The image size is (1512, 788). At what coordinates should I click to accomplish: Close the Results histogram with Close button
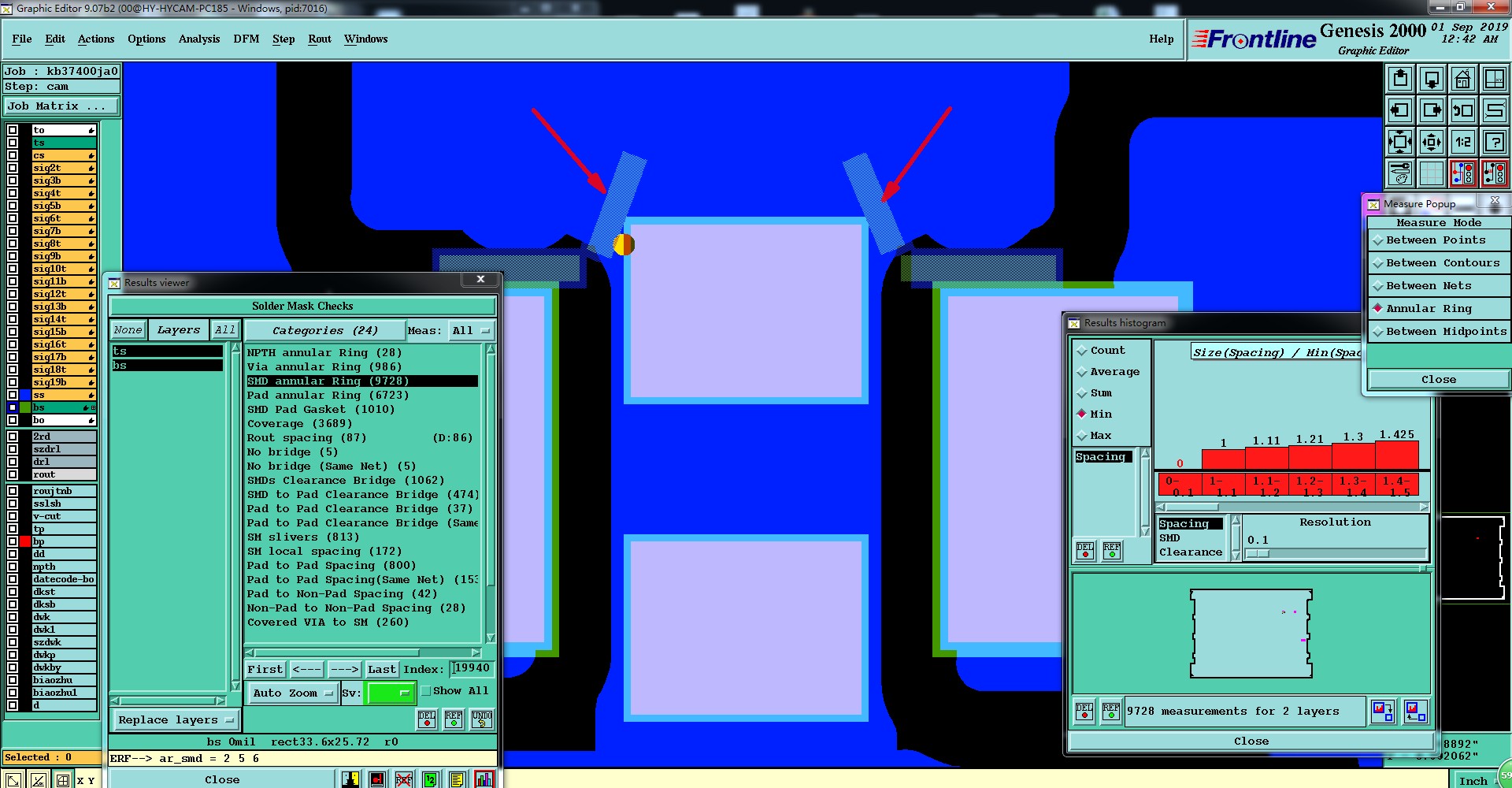1251,742
